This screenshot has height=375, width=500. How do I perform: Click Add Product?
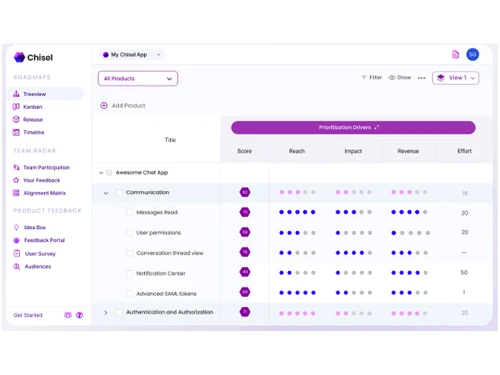point(123,106)
